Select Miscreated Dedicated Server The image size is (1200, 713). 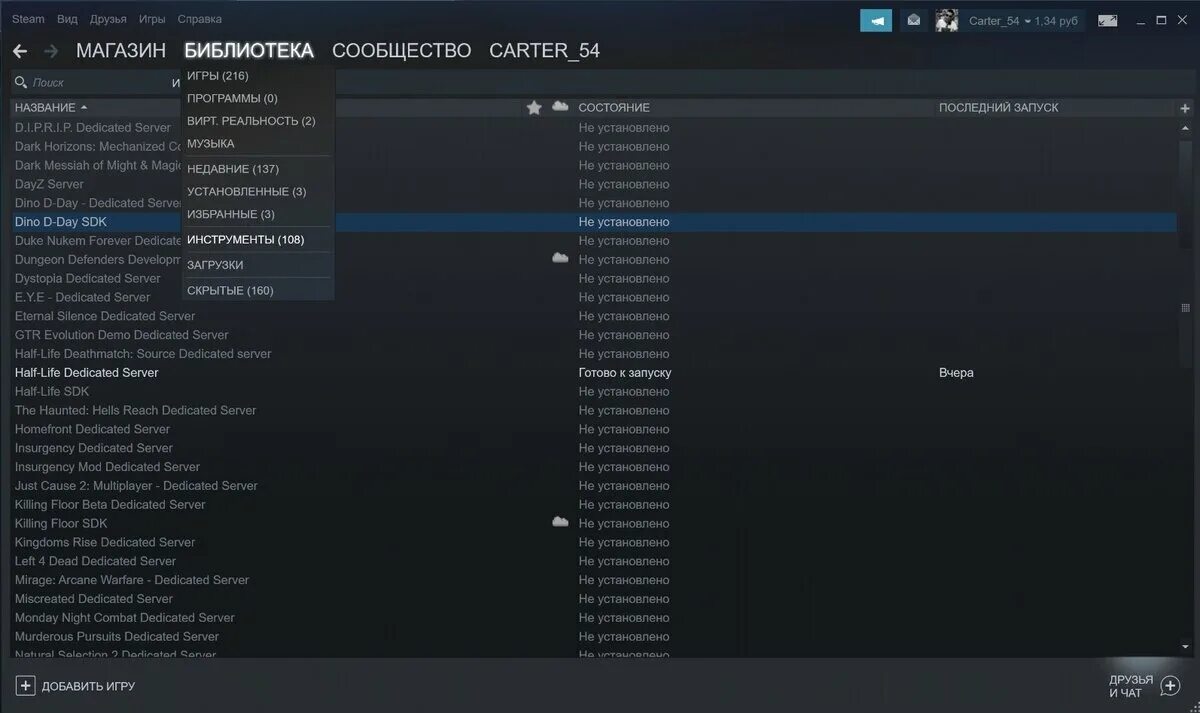pos(94,598)
